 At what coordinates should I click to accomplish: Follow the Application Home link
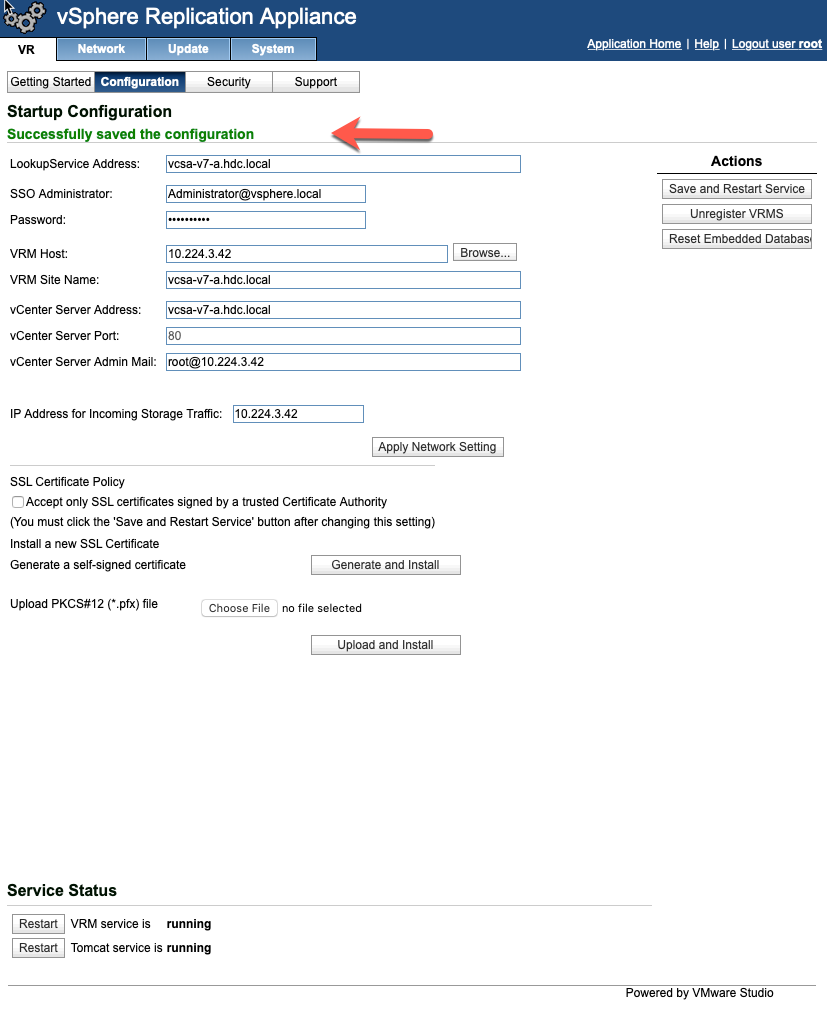(634, 44)
